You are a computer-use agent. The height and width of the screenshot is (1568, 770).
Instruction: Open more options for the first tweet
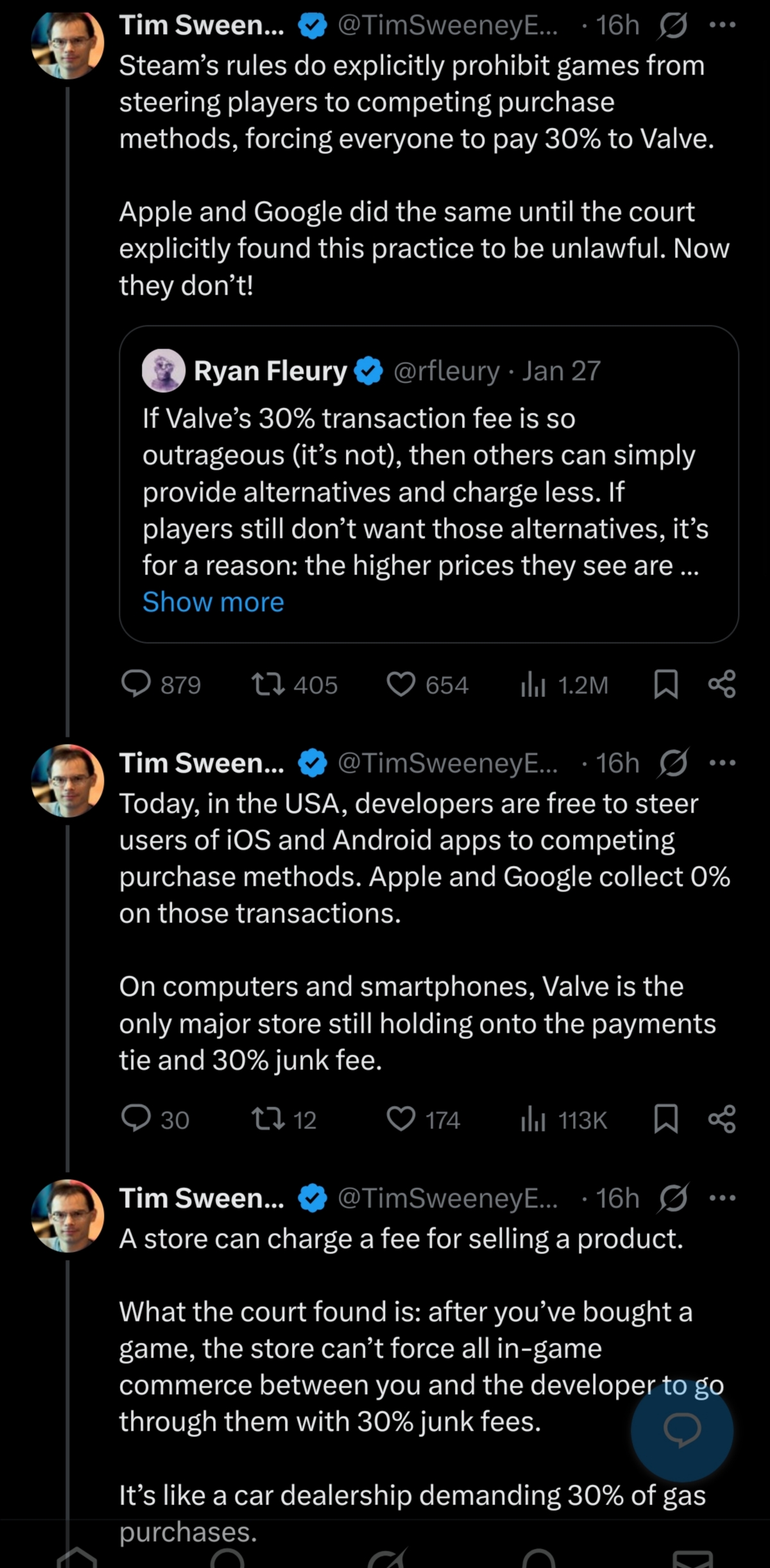click(x=723, y=25)
